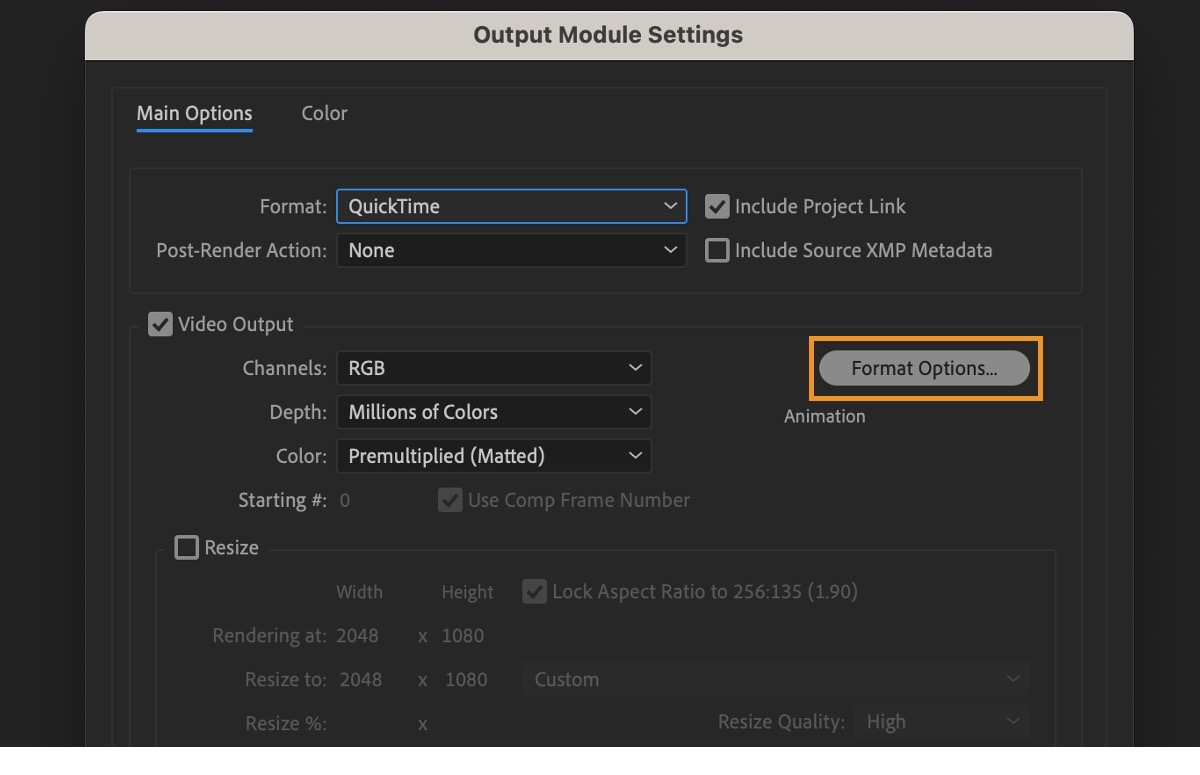The image size is (1200, 775).
Task: Open the Channels dropdown set to RGB
Action: pyautogui.click(x=494, y=368)
